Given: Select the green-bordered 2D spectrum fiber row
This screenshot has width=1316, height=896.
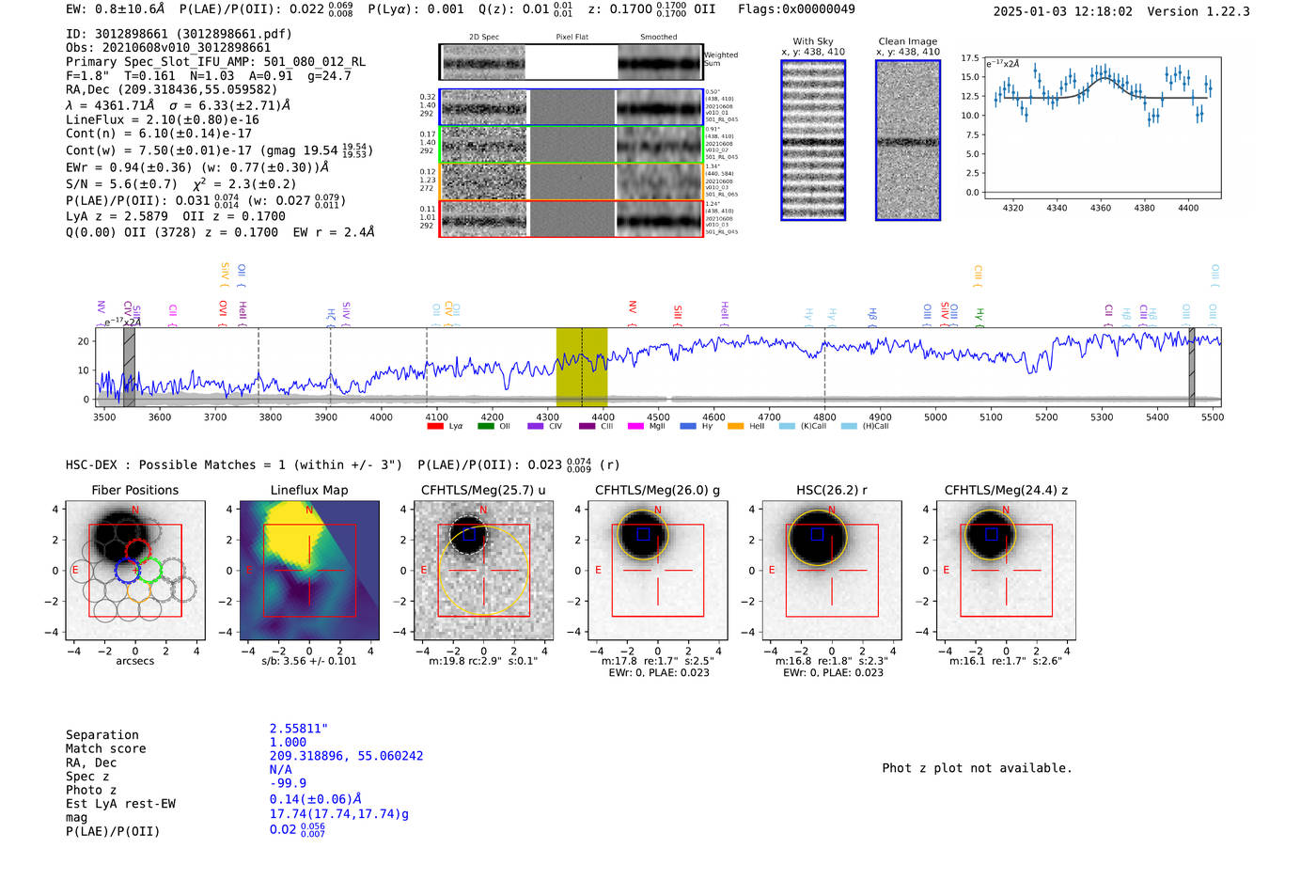Looking at the screenshot, I should point(572,145).
